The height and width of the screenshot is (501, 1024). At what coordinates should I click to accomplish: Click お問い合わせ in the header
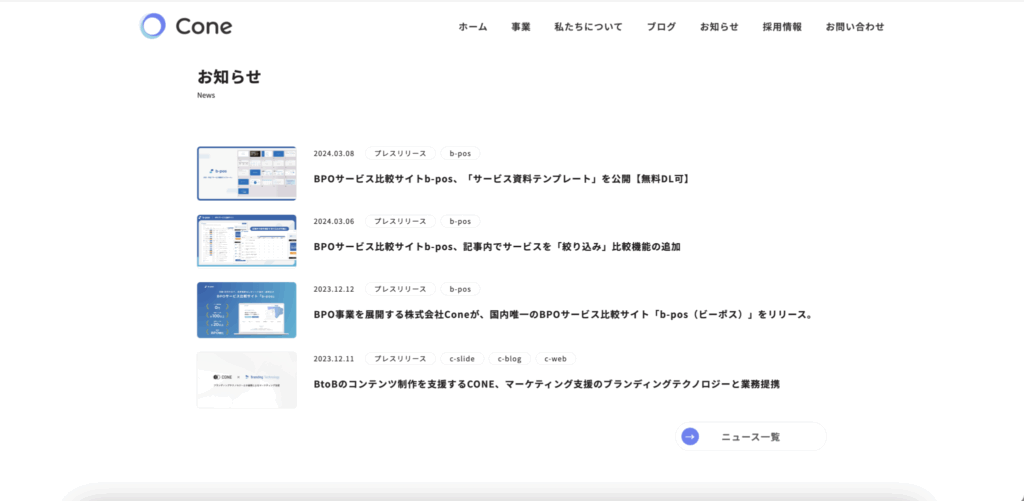(x=855, y=27)
